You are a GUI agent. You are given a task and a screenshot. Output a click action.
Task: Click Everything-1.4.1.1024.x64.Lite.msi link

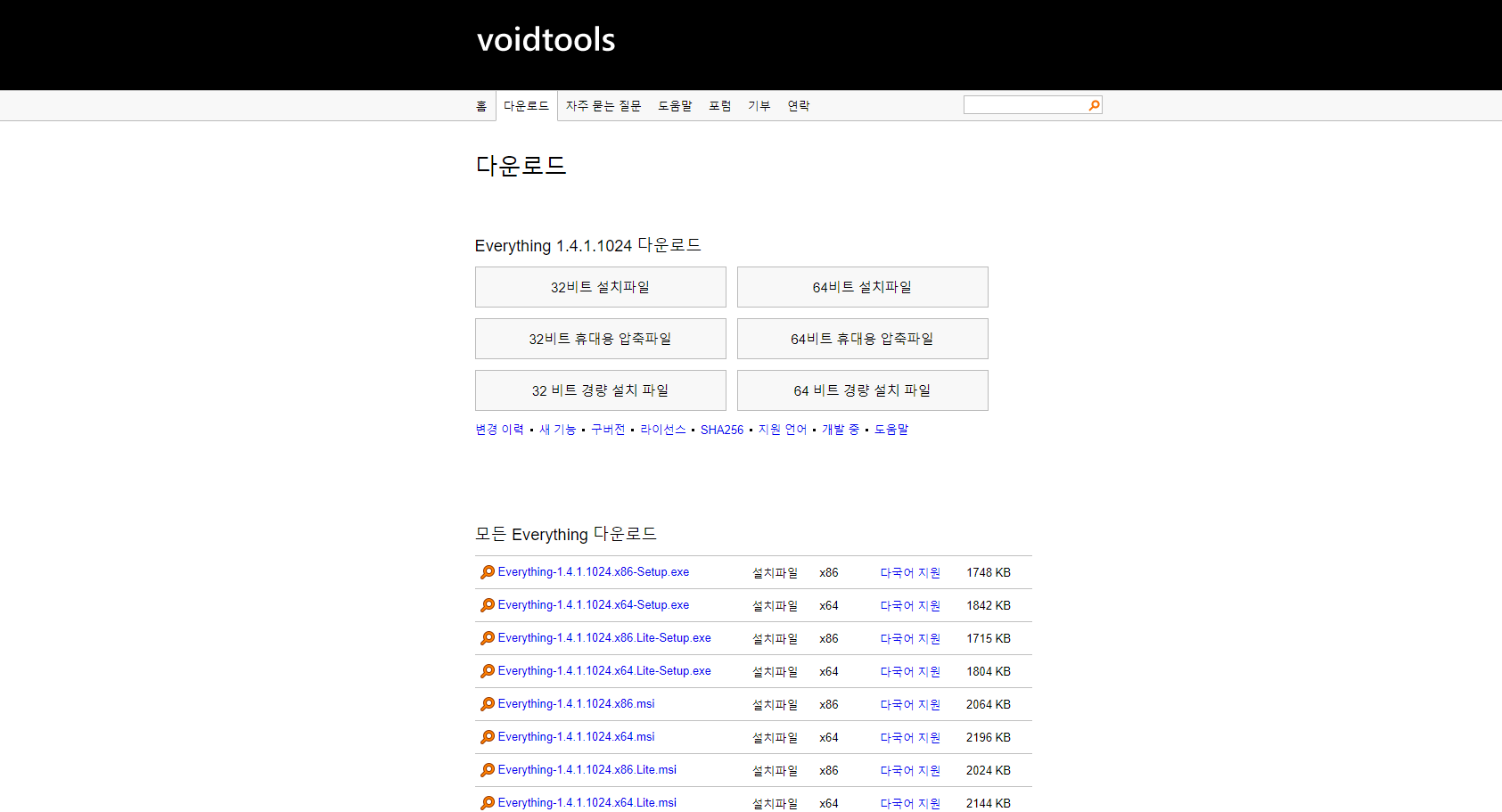587,803
